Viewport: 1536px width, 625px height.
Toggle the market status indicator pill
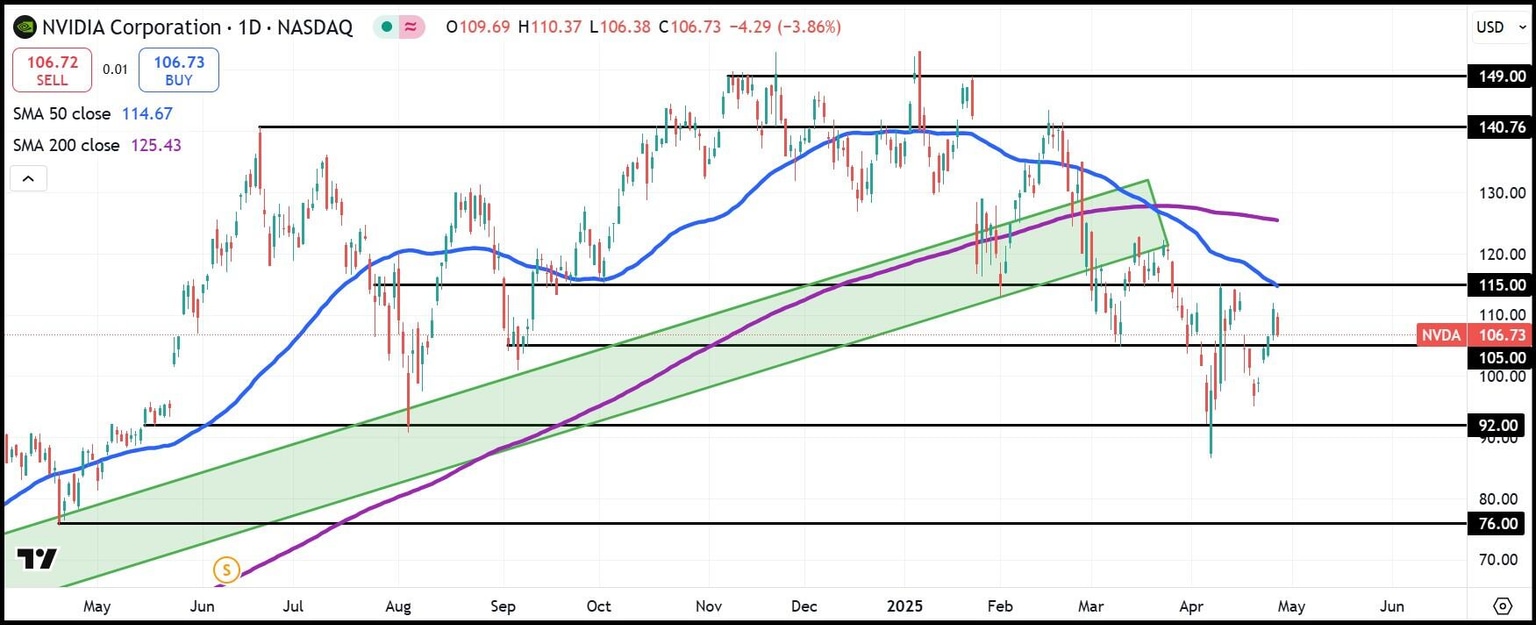pos(398,27)
